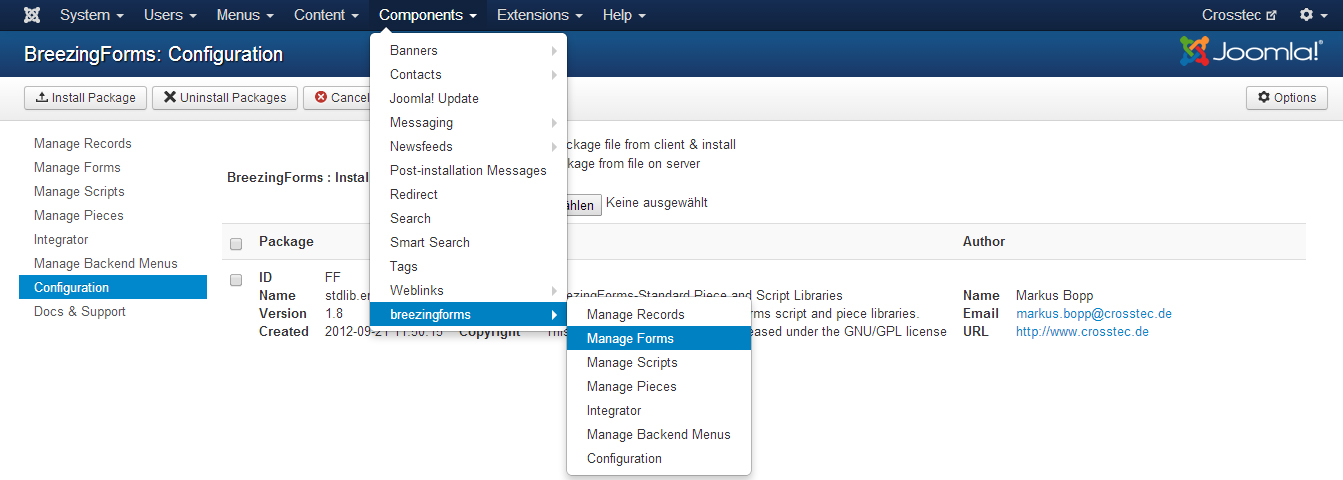
Task: Expand the Messaging submenu
Action: pyautogui.click(x=468, y=123)
